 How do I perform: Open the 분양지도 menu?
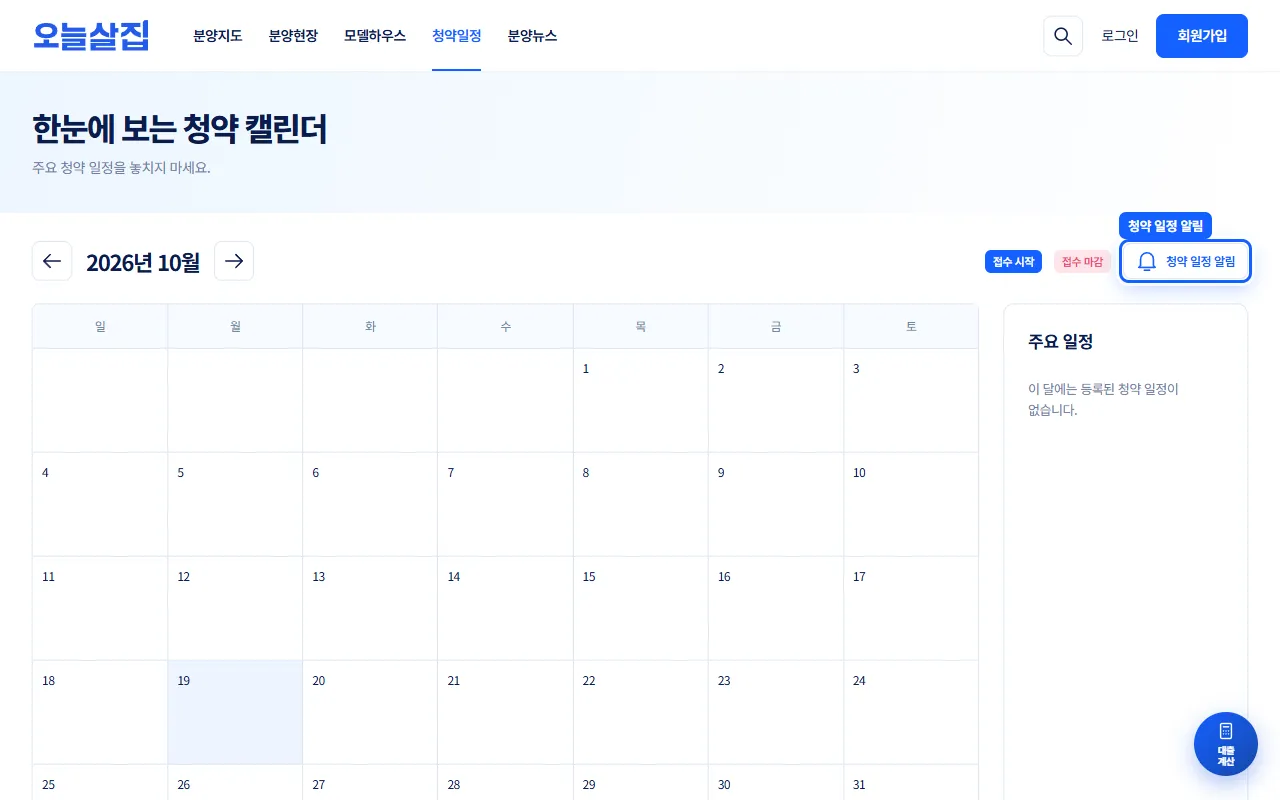pos(218,36)
